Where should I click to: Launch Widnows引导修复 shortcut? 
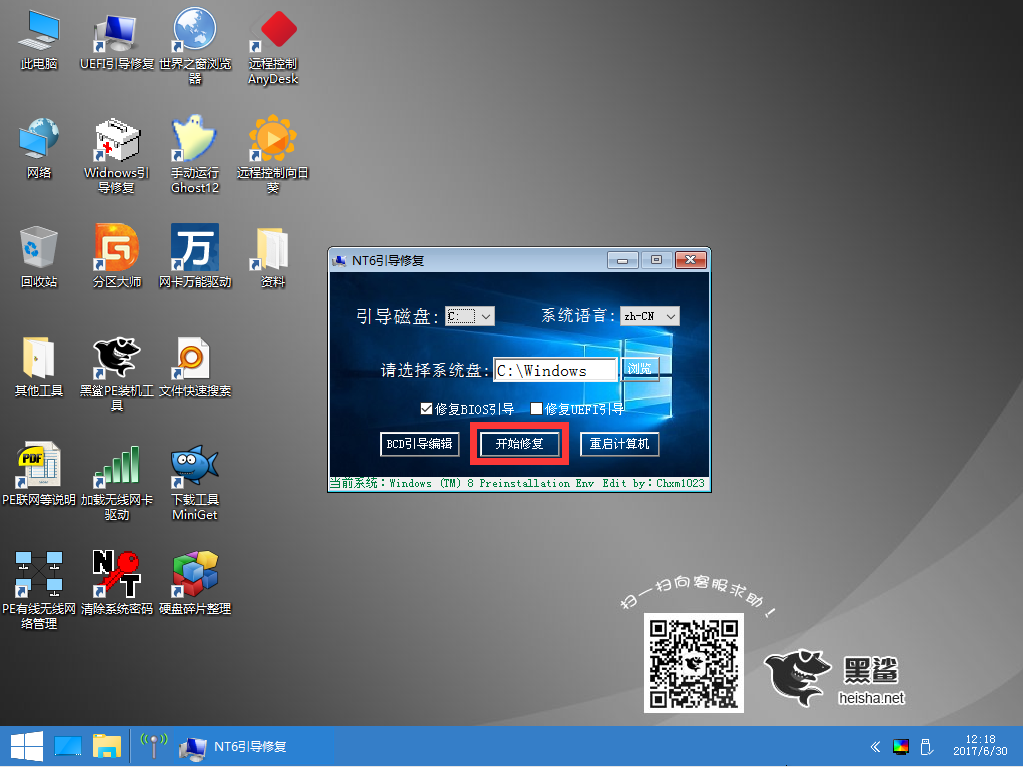(x=117, y=155)
